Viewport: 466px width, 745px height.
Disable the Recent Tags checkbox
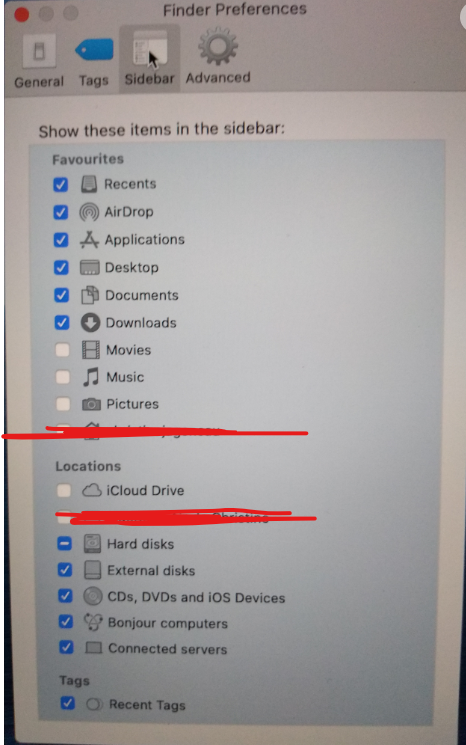(x=67, y=703)
